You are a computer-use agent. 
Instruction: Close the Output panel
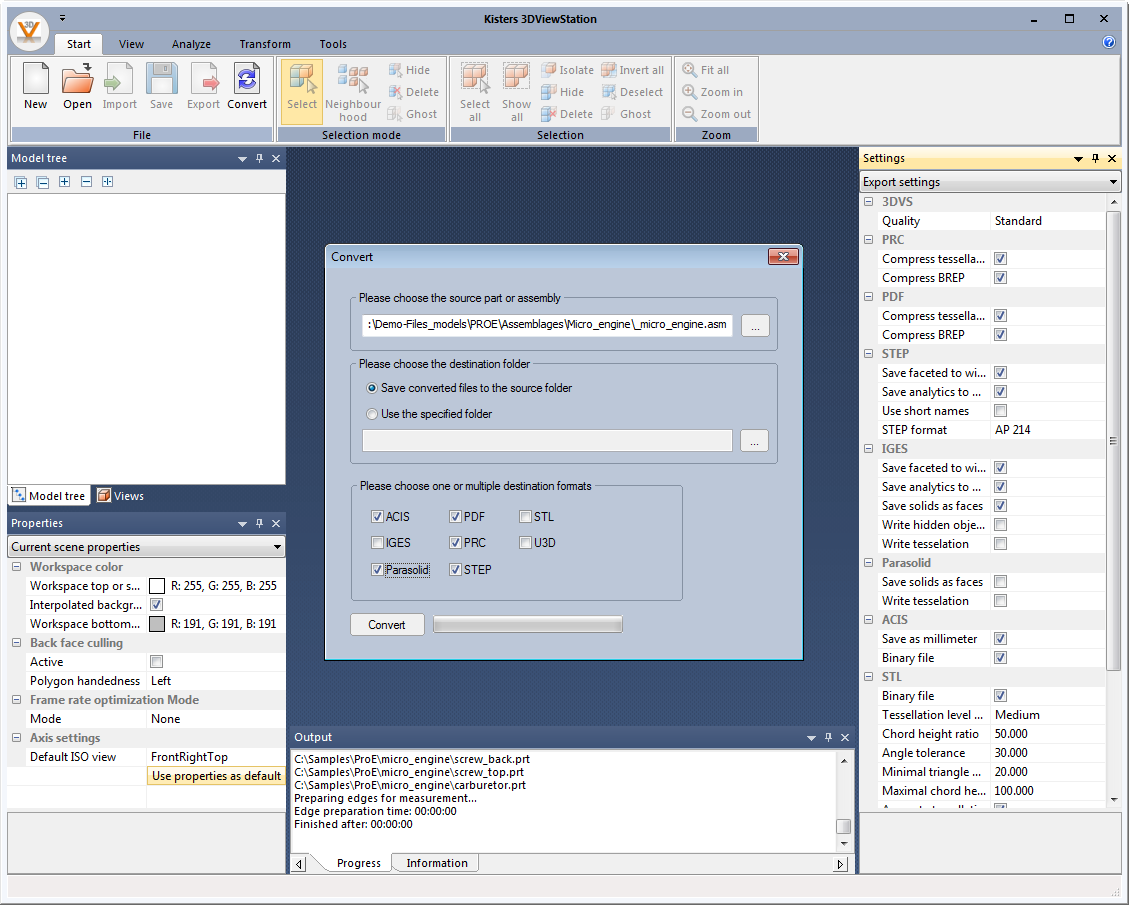click(845, 737)
